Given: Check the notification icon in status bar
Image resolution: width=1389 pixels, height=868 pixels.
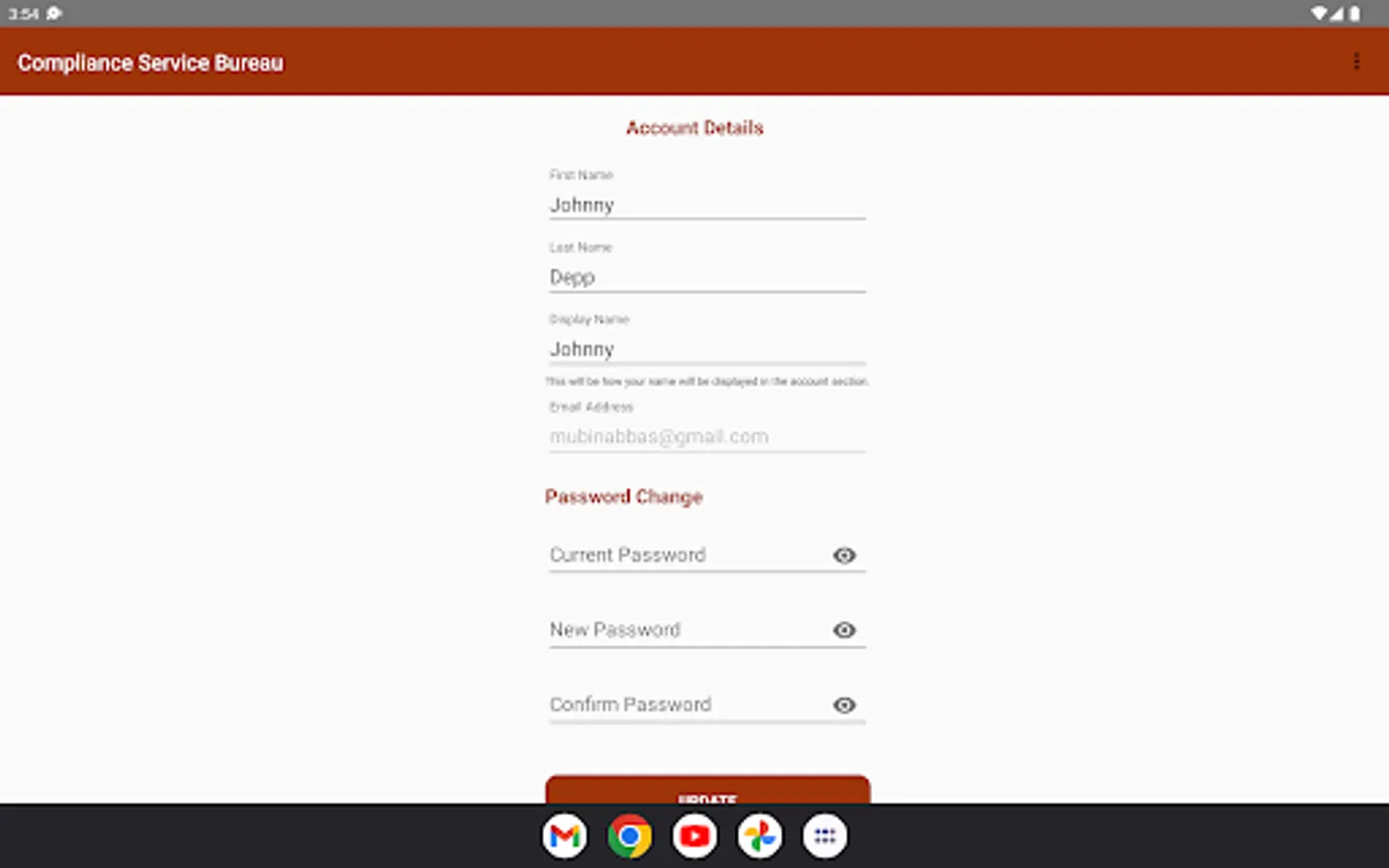Looking at the screenshot, I should click(54, 14).
